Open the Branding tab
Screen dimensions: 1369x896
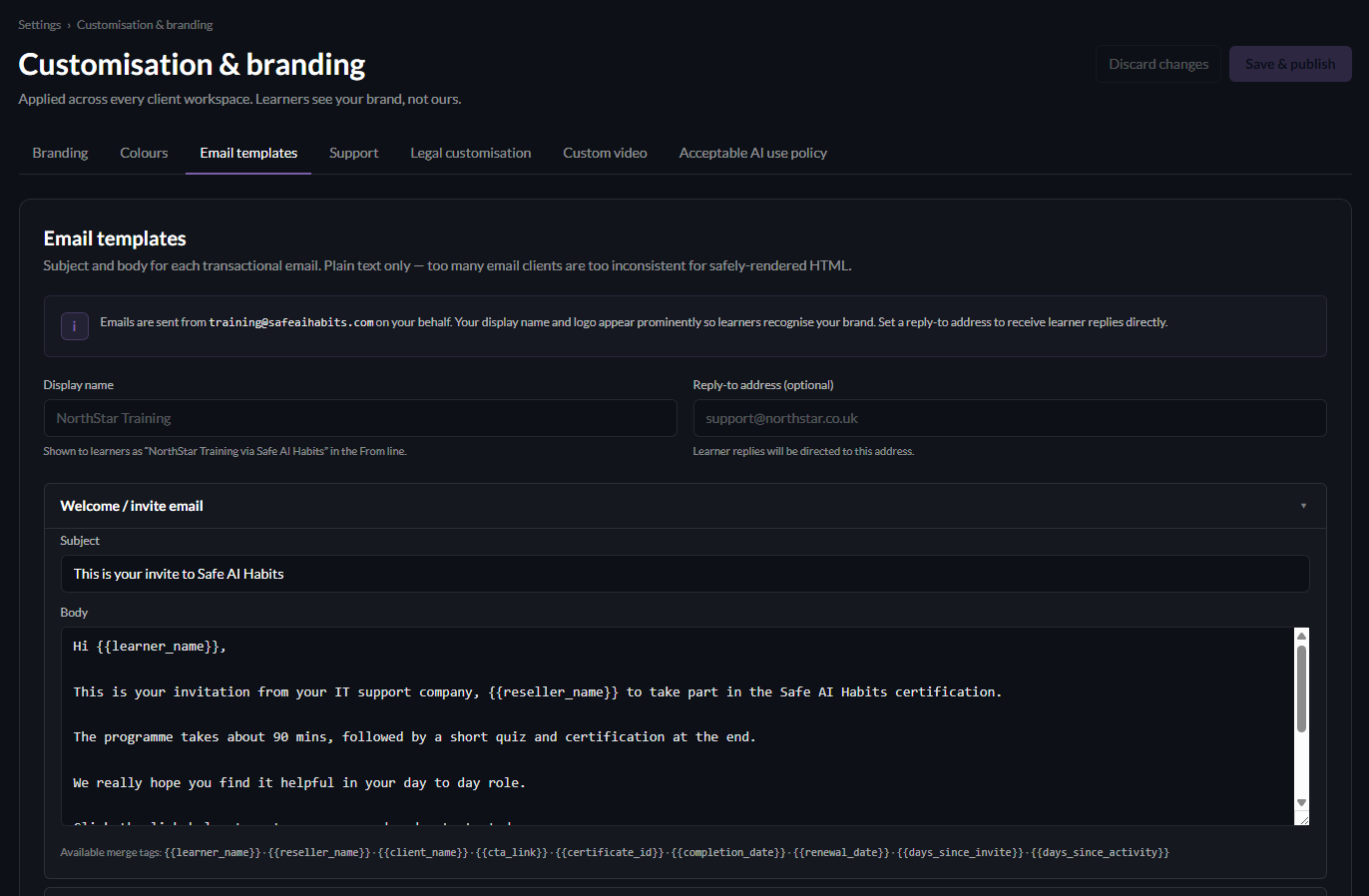[x=60, y=153]
